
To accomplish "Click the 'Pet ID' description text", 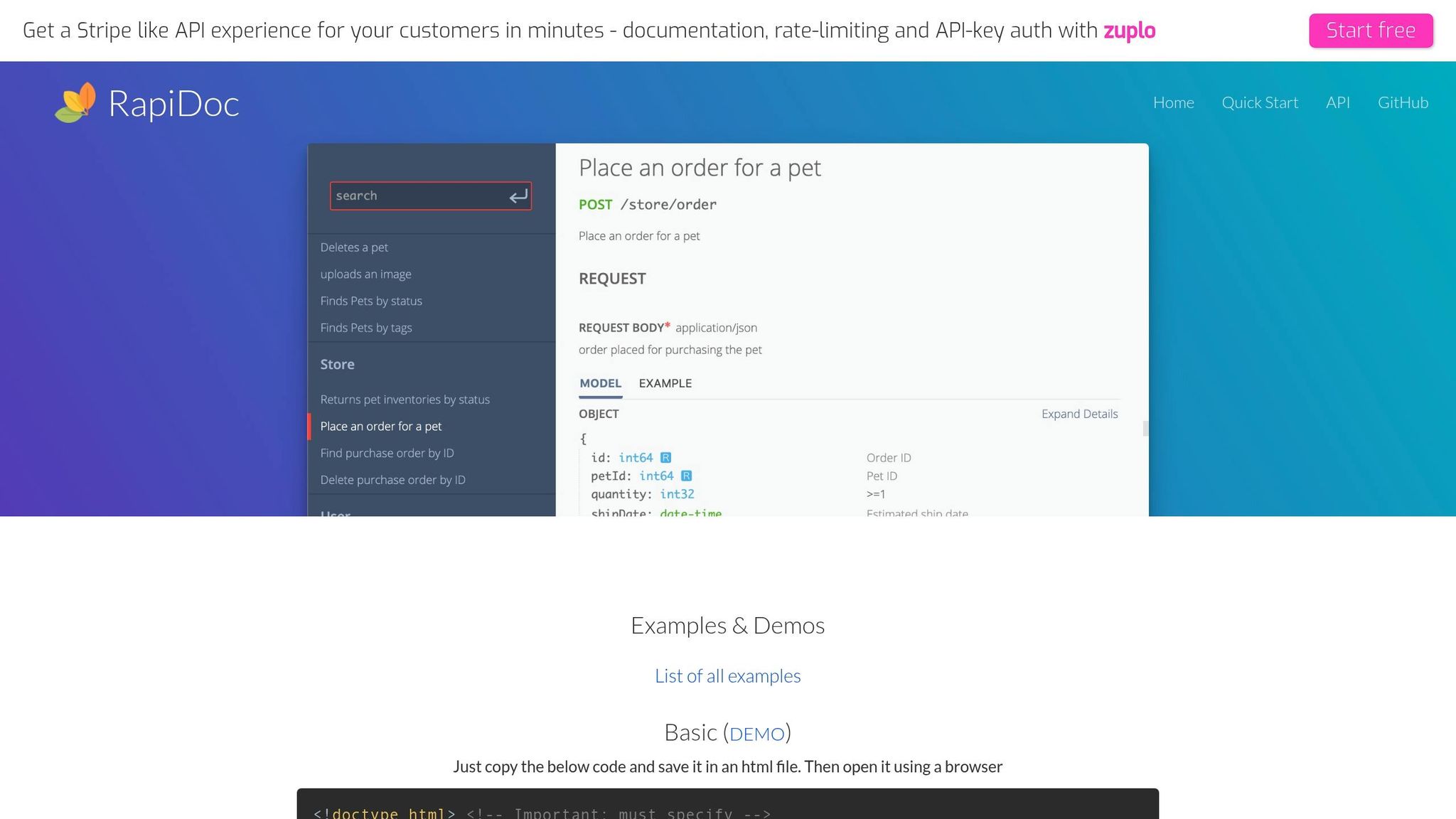I will [x=882, y=476].
